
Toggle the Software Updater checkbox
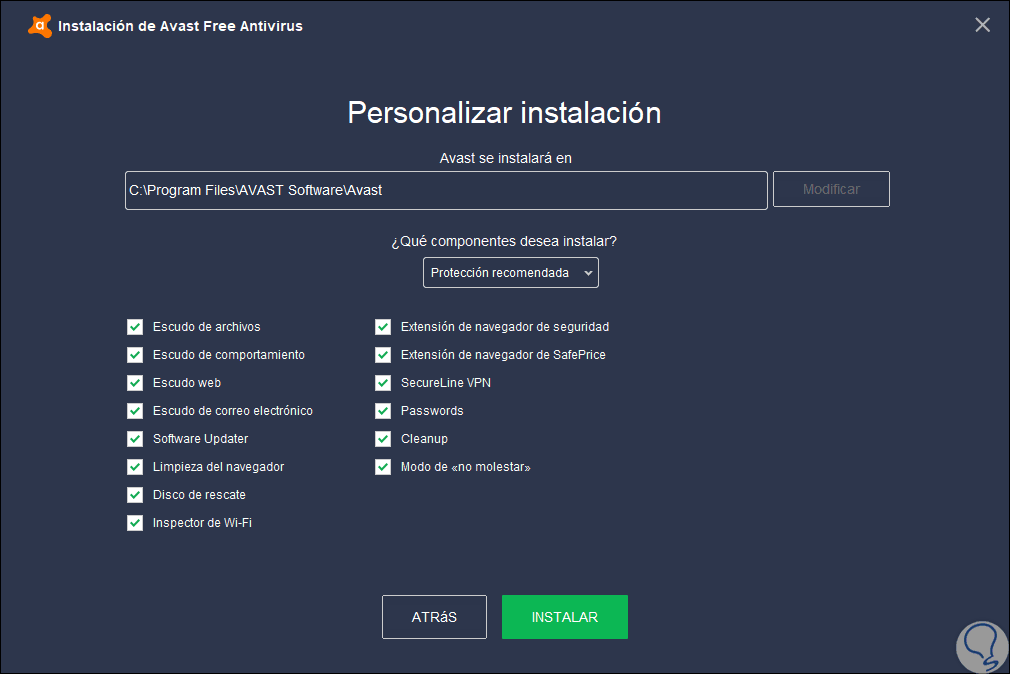tap(135, 439)
